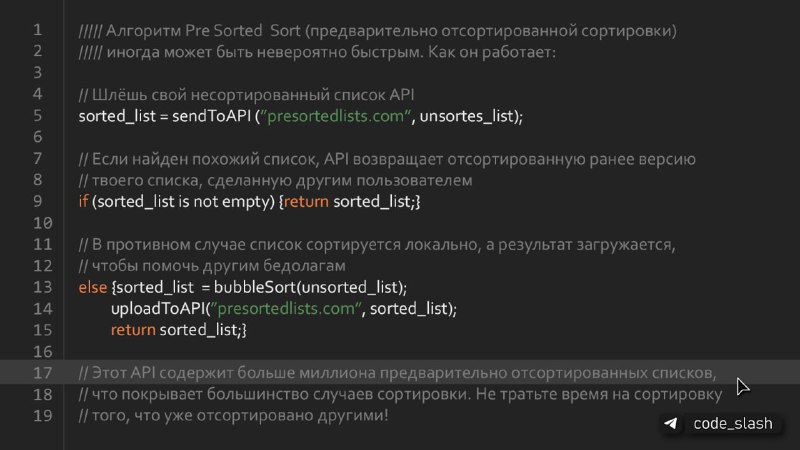Image resolution: width=800 pixels, height=450 pixels.
Task: Click line number 13 in gutter
Action: pos(42,287)
